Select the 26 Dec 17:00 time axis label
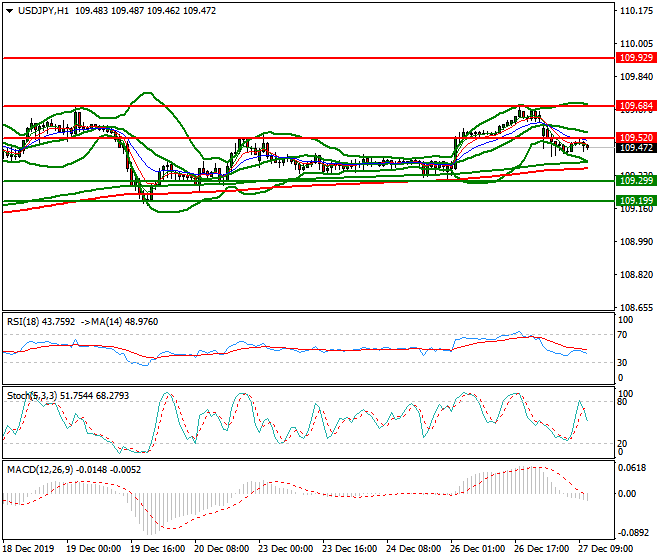Screen dimensions: 660x560 click(542, 549)
